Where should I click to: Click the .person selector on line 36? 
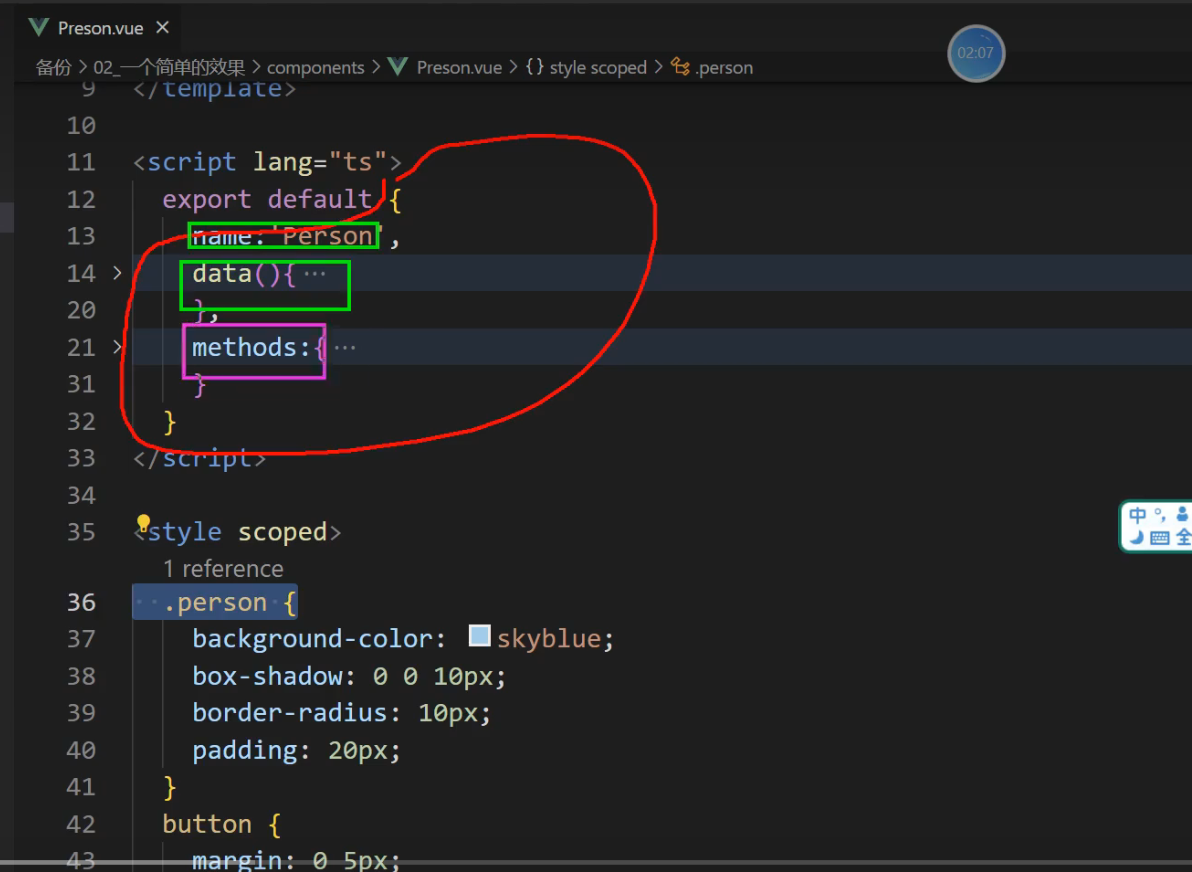click(214, 603)
